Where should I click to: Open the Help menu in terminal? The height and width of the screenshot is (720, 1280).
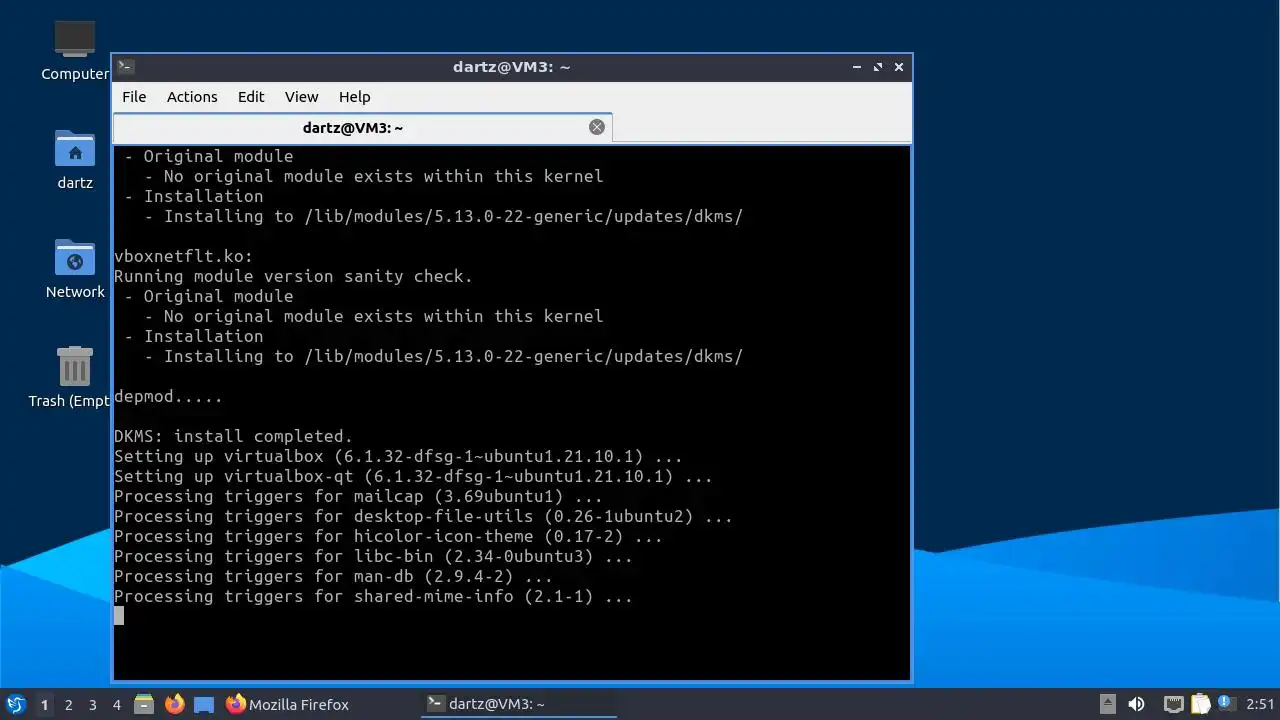pos(354,97)
